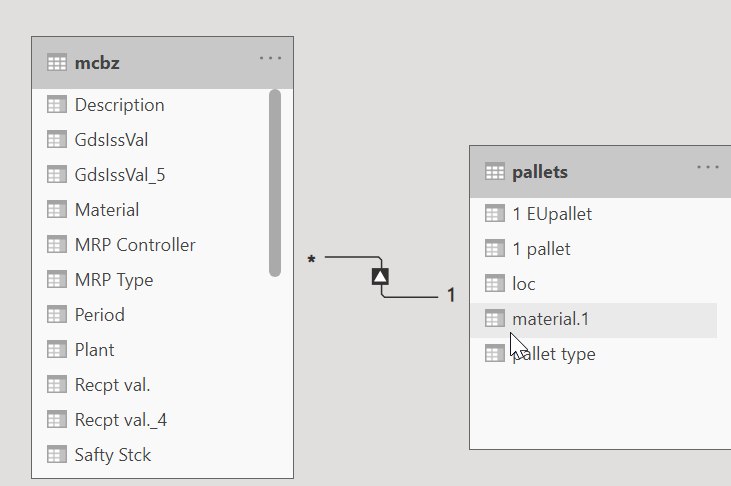The height and width of the screenshot is (486, 731).
Task: Click the loc field icon
Action: click(x=495, y=284)
